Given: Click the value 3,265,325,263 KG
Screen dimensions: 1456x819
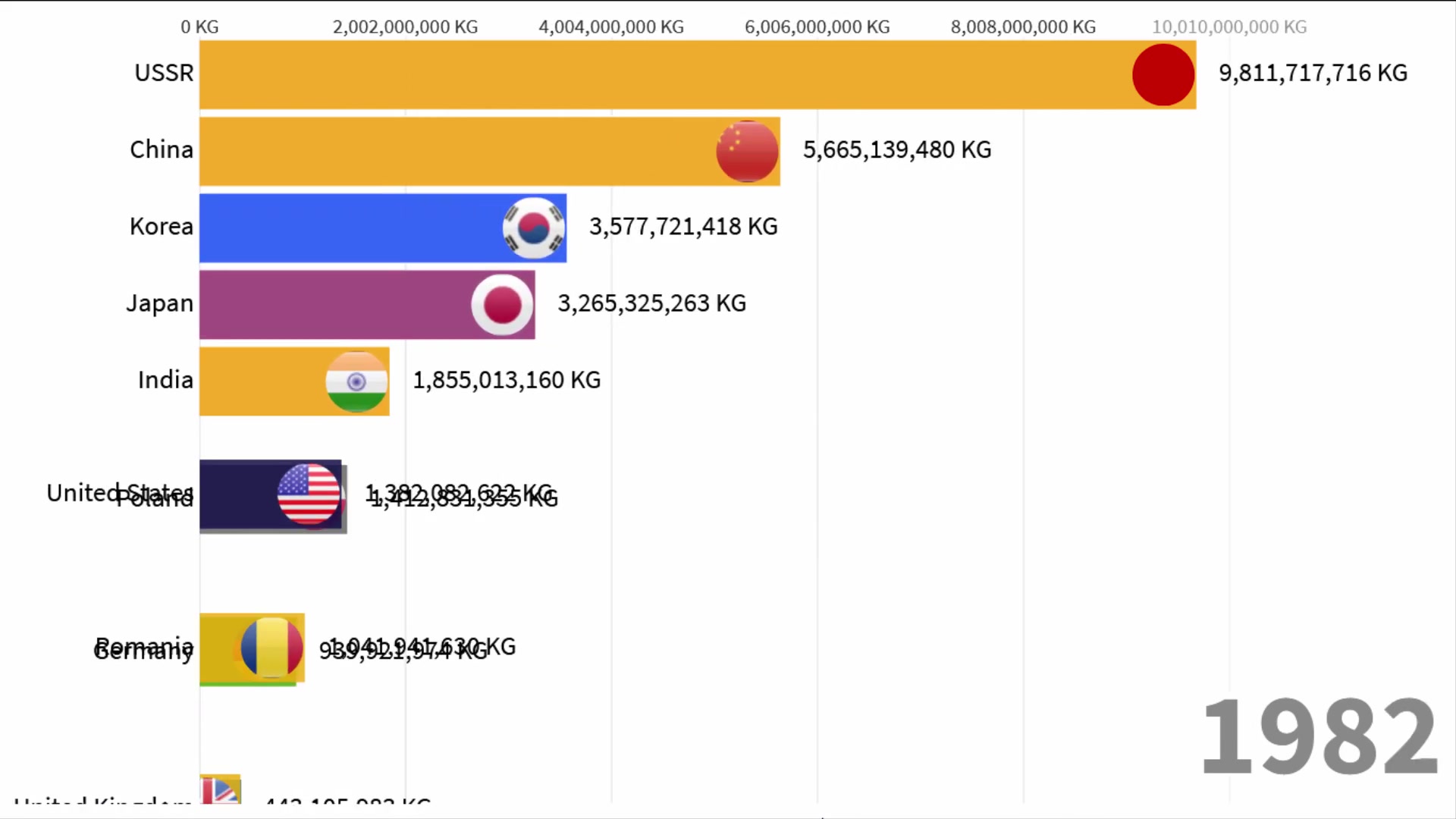Looking at the screenshot, I should point(651,303).
